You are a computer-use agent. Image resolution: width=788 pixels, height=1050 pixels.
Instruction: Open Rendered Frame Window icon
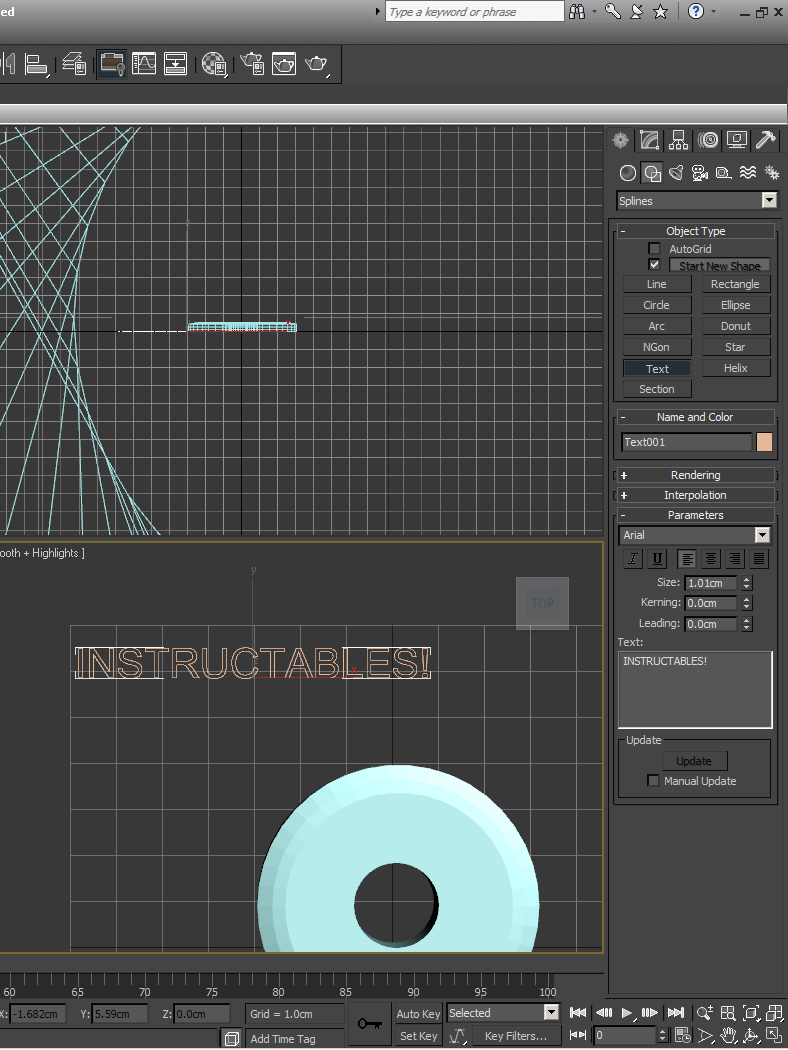pos(285,64)
